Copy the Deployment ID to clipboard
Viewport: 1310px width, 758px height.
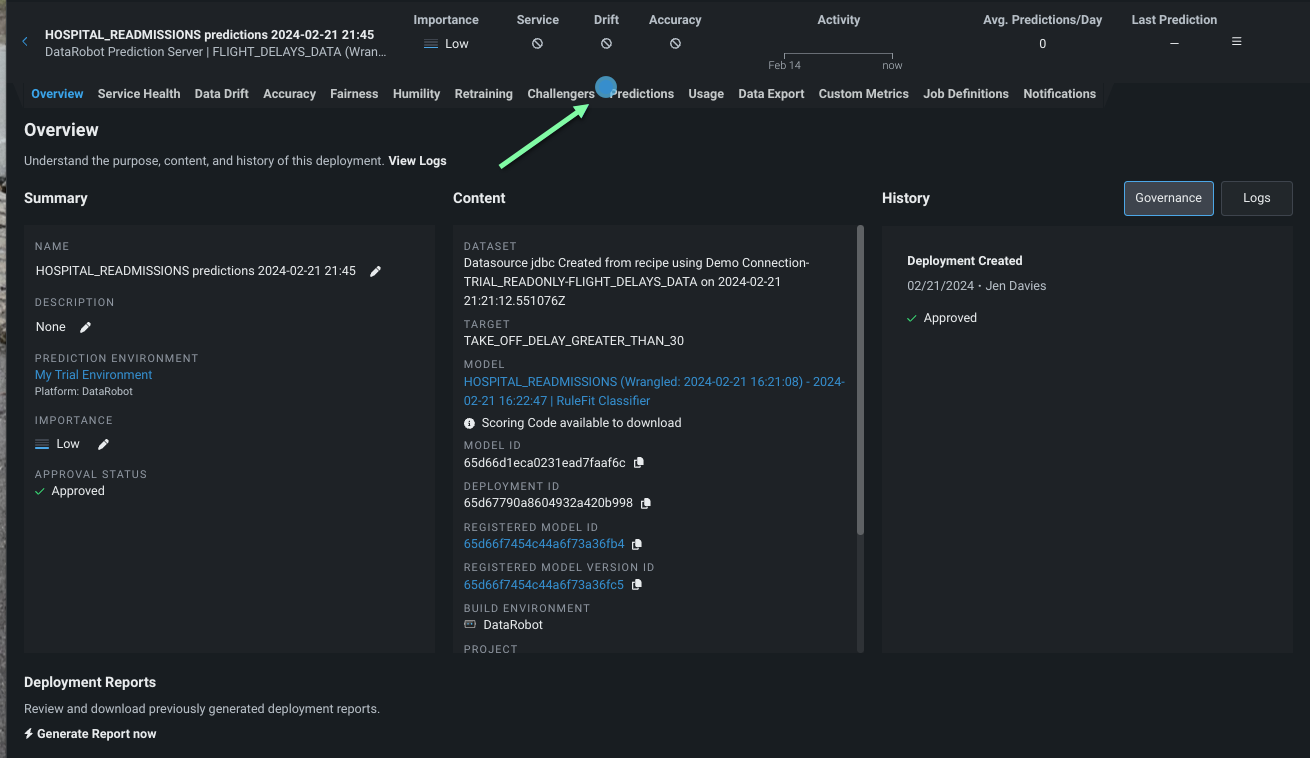pyautogui.click(x=646, y=503)
